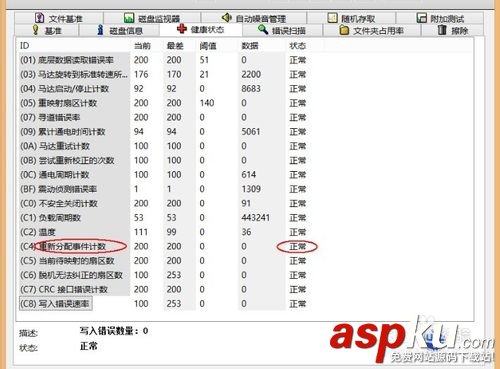Click temperature data value 36
The height and width of the screenshot is (369, 500).
[246, 232]
